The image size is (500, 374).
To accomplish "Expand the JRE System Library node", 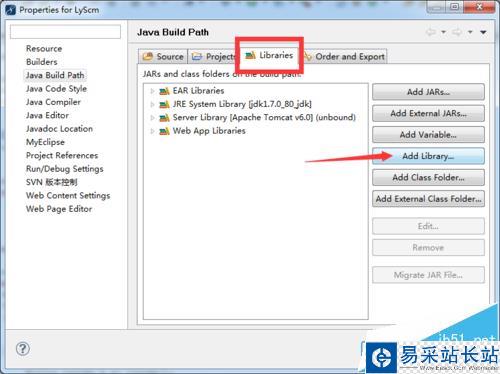I will [x=152, y=104].
